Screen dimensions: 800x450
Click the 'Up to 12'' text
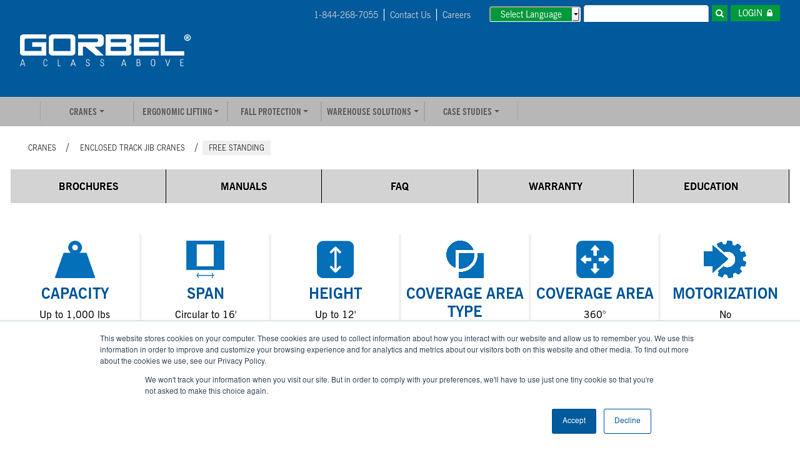335,314
